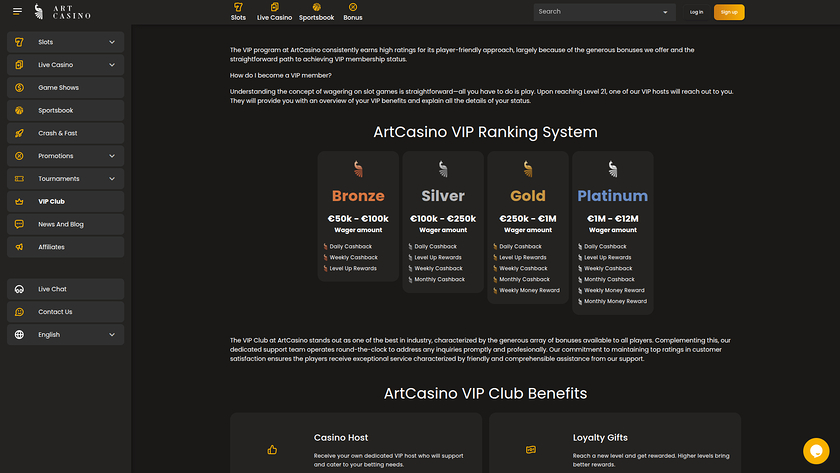Open Sportsbook in the top navigation
The height and width of the screenshot is (473, 840).
tap(316, 12)
